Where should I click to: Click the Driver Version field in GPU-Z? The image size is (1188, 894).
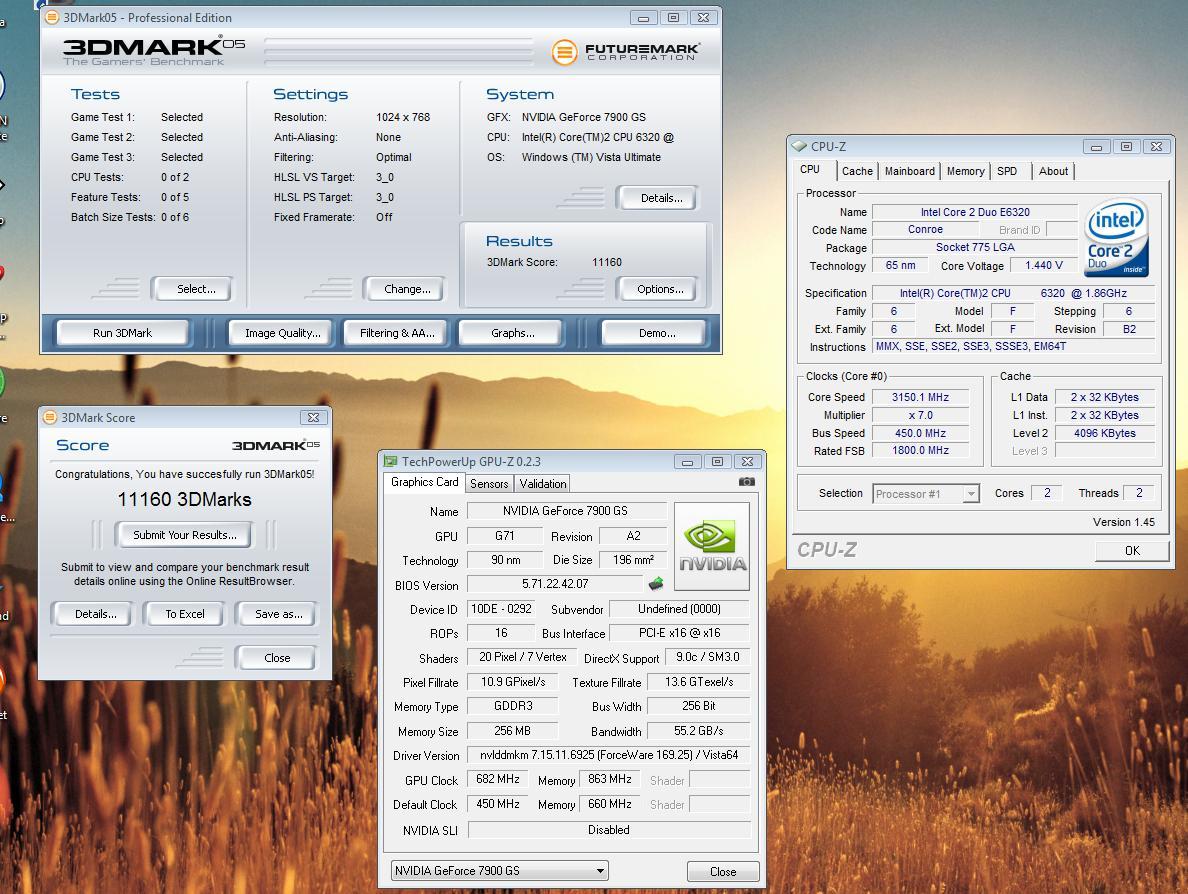click(x=608, y=755)
